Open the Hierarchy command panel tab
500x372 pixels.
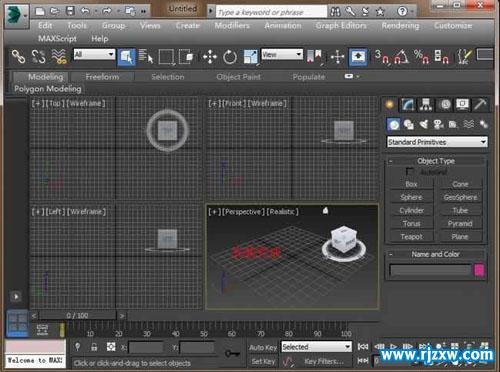point(426,105)
